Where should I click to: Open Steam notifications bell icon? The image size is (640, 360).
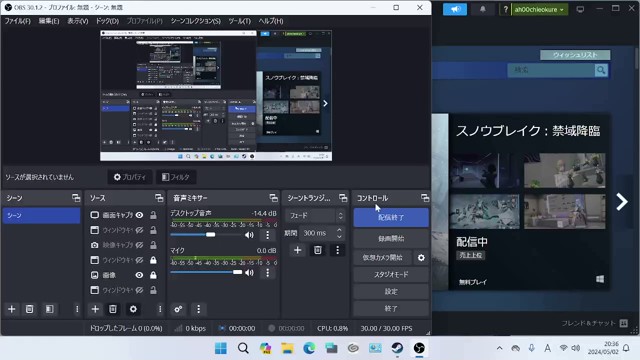coord(482,9)
